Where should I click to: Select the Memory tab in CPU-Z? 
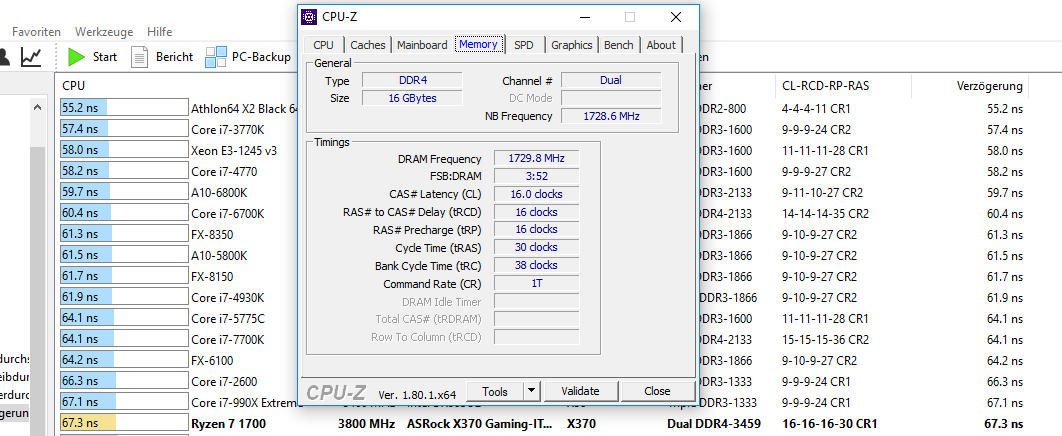[479, 44]
